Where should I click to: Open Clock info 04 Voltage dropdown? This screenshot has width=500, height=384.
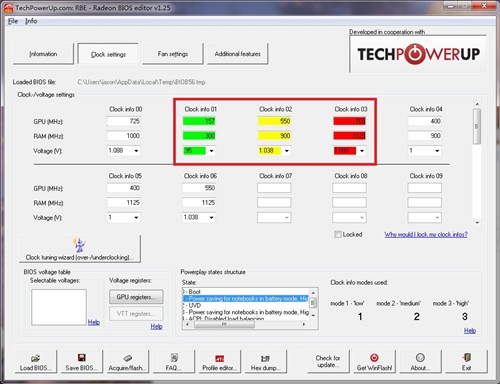coord(437,151)
